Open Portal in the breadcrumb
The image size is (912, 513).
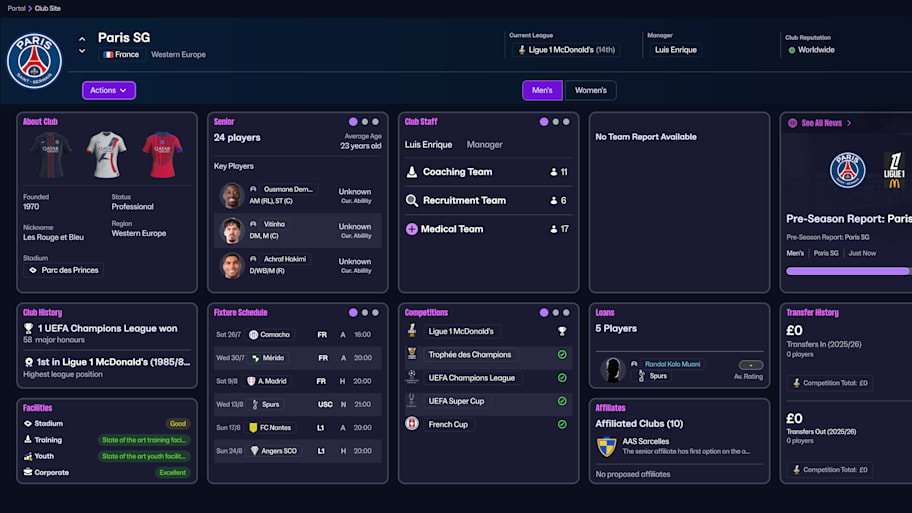pos(16,8)
